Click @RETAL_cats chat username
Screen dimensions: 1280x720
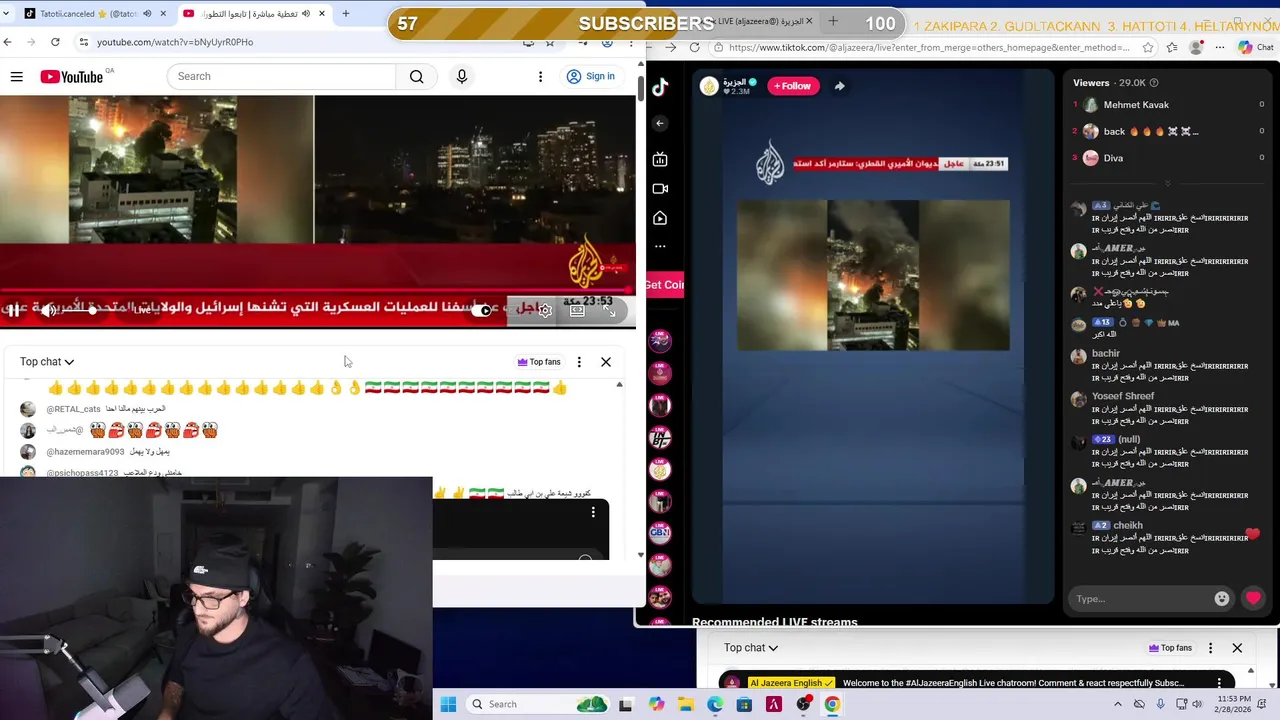click(74, 409)
